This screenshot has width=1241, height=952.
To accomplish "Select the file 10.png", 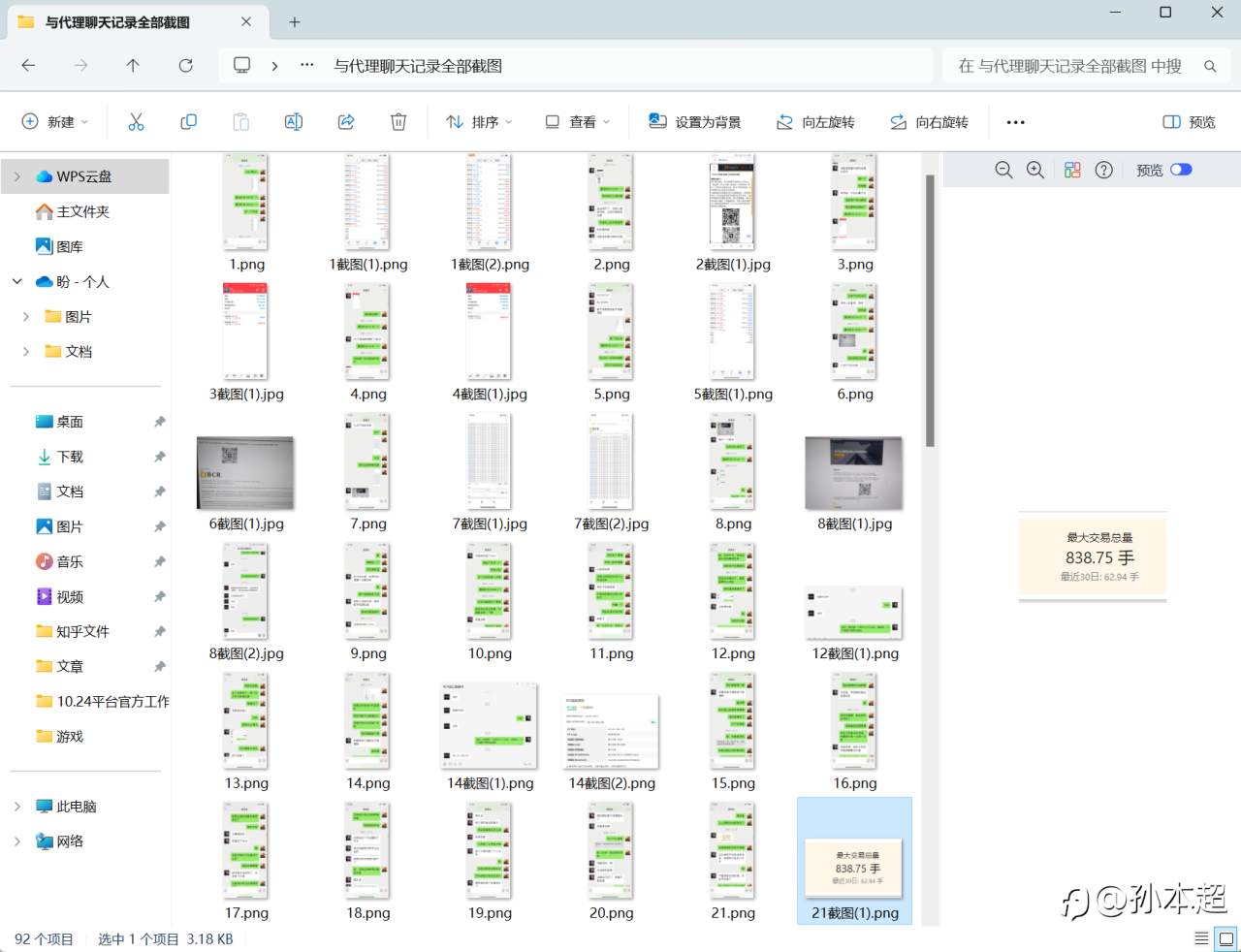I will (x=490, y=603).
